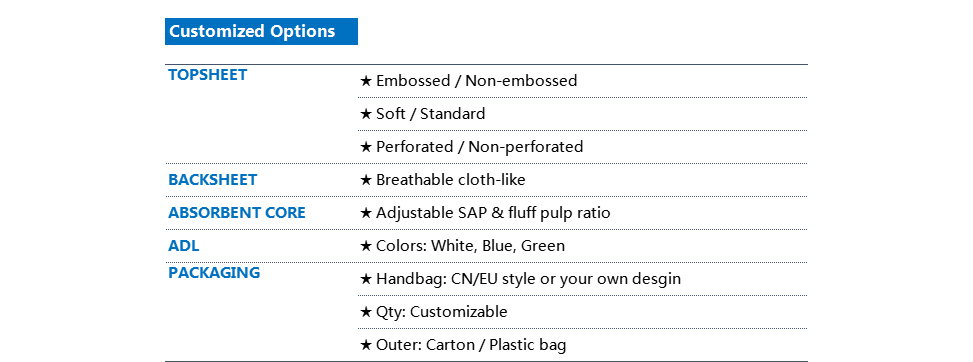Click the star before Outer: Carton

pos(366,345)
